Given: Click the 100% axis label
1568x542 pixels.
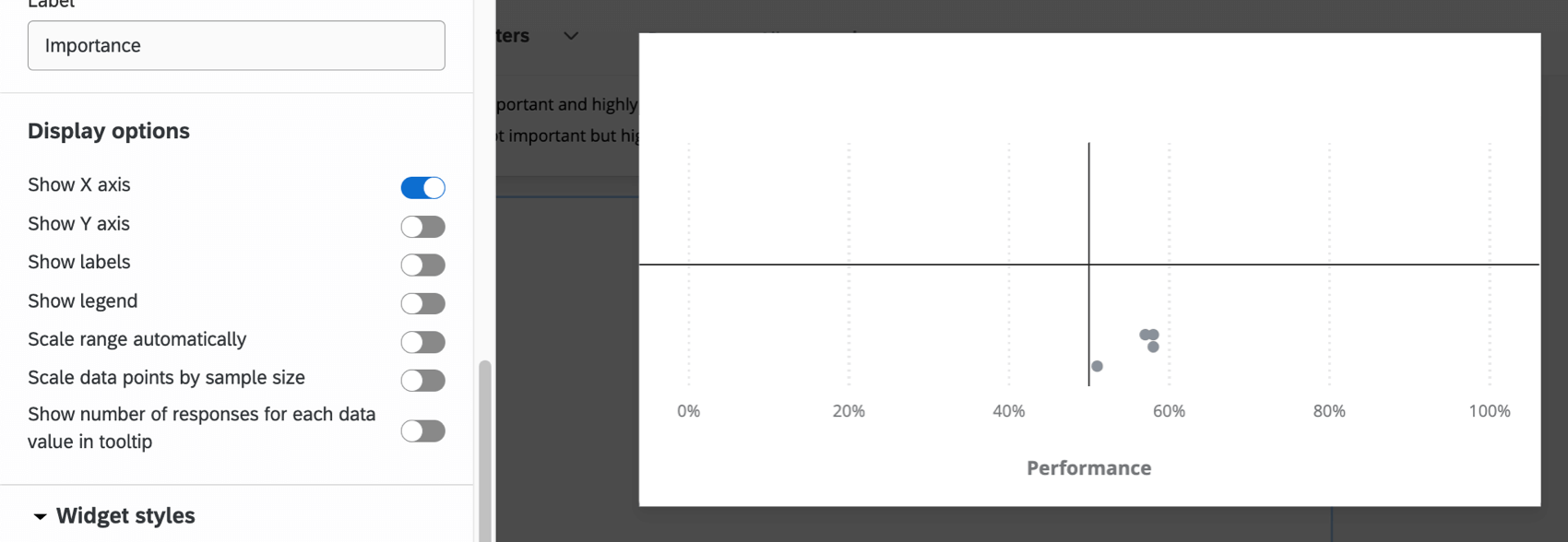Looking at the screenshot, I should coord(1490,411).
